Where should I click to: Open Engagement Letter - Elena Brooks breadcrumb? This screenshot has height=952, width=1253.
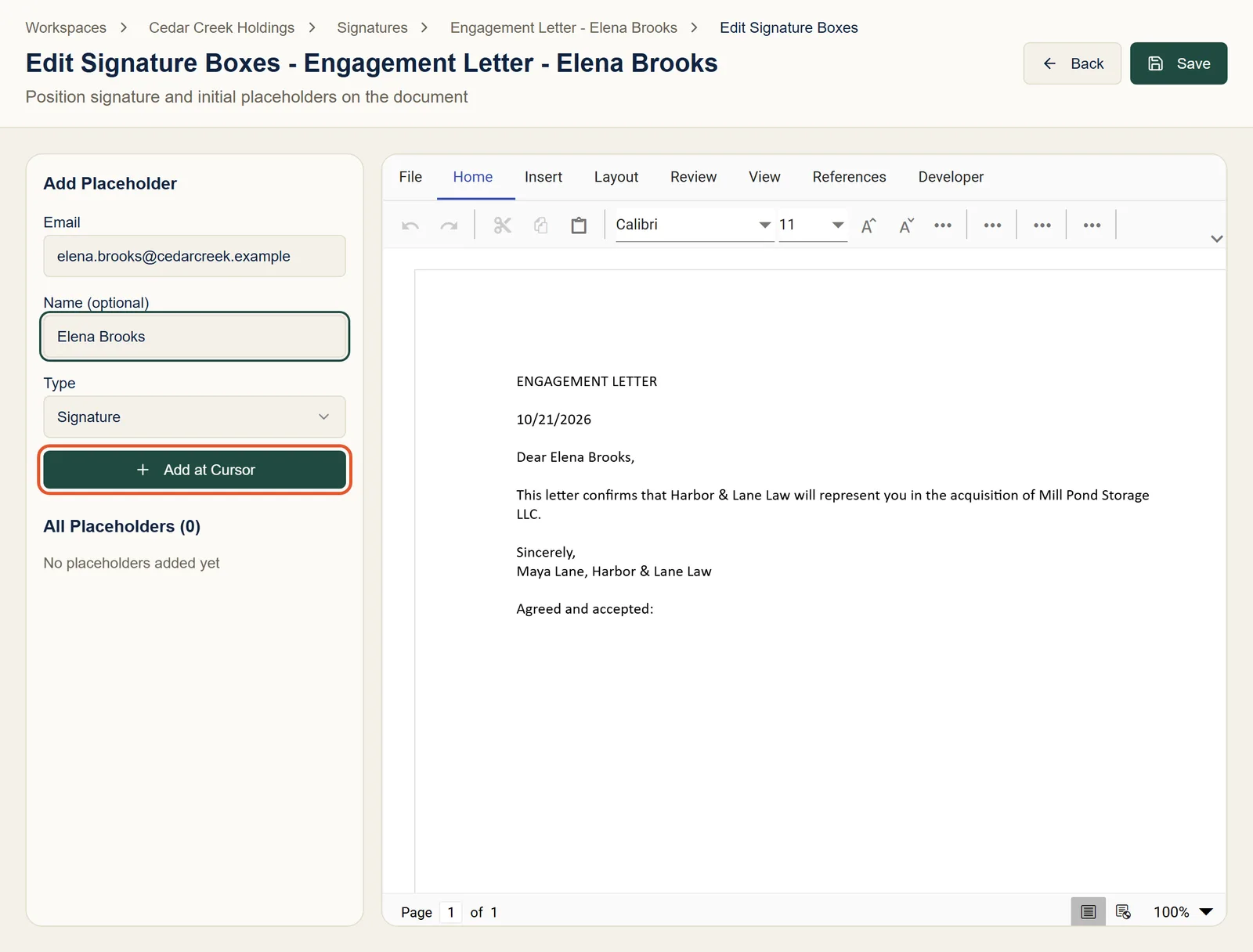(x=564, y=27)
